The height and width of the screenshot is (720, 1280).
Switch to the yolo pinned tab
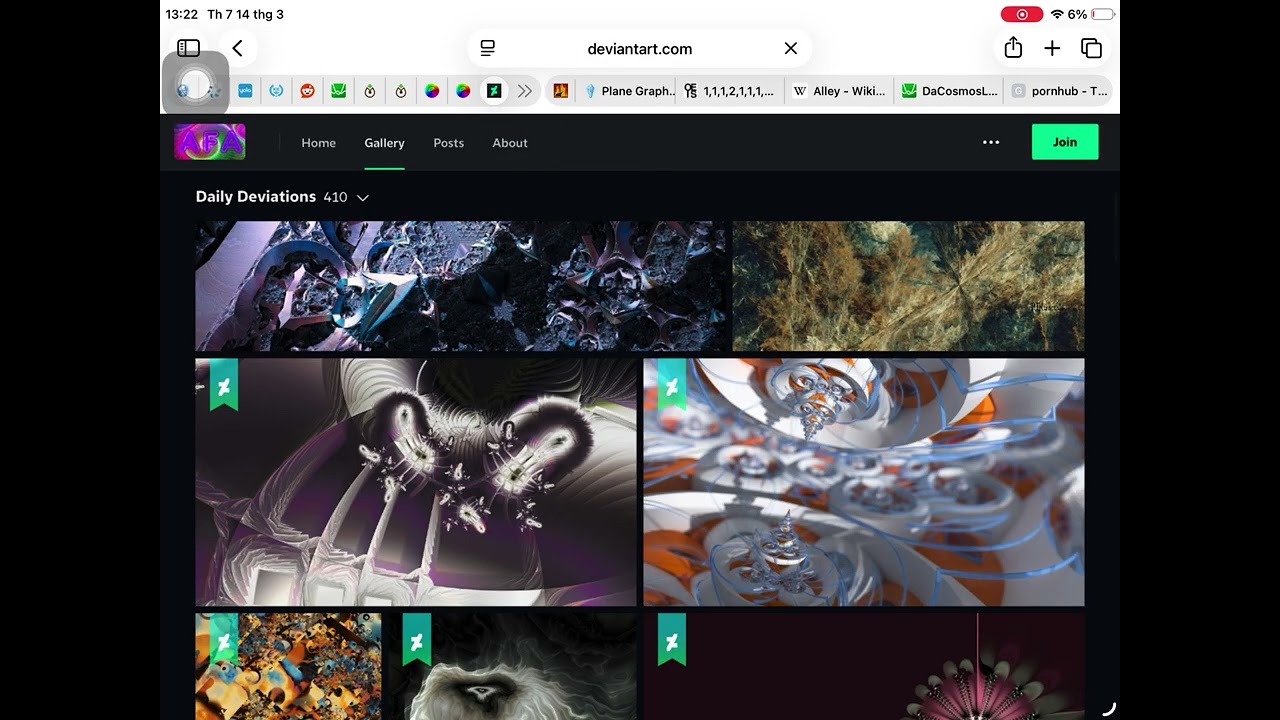tap(245, 91)
